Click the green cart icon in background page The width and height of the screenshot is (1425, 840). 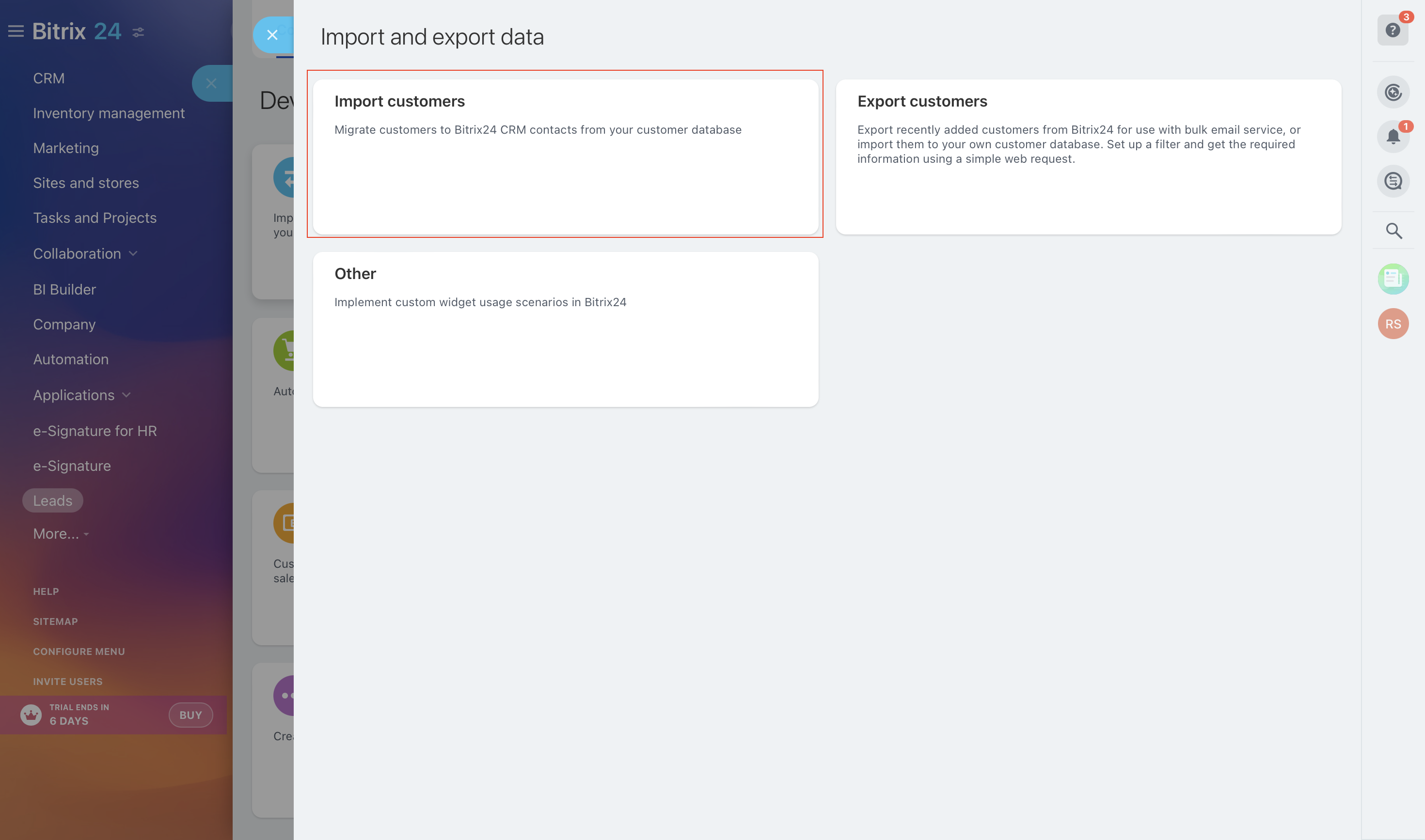point(284,351)
